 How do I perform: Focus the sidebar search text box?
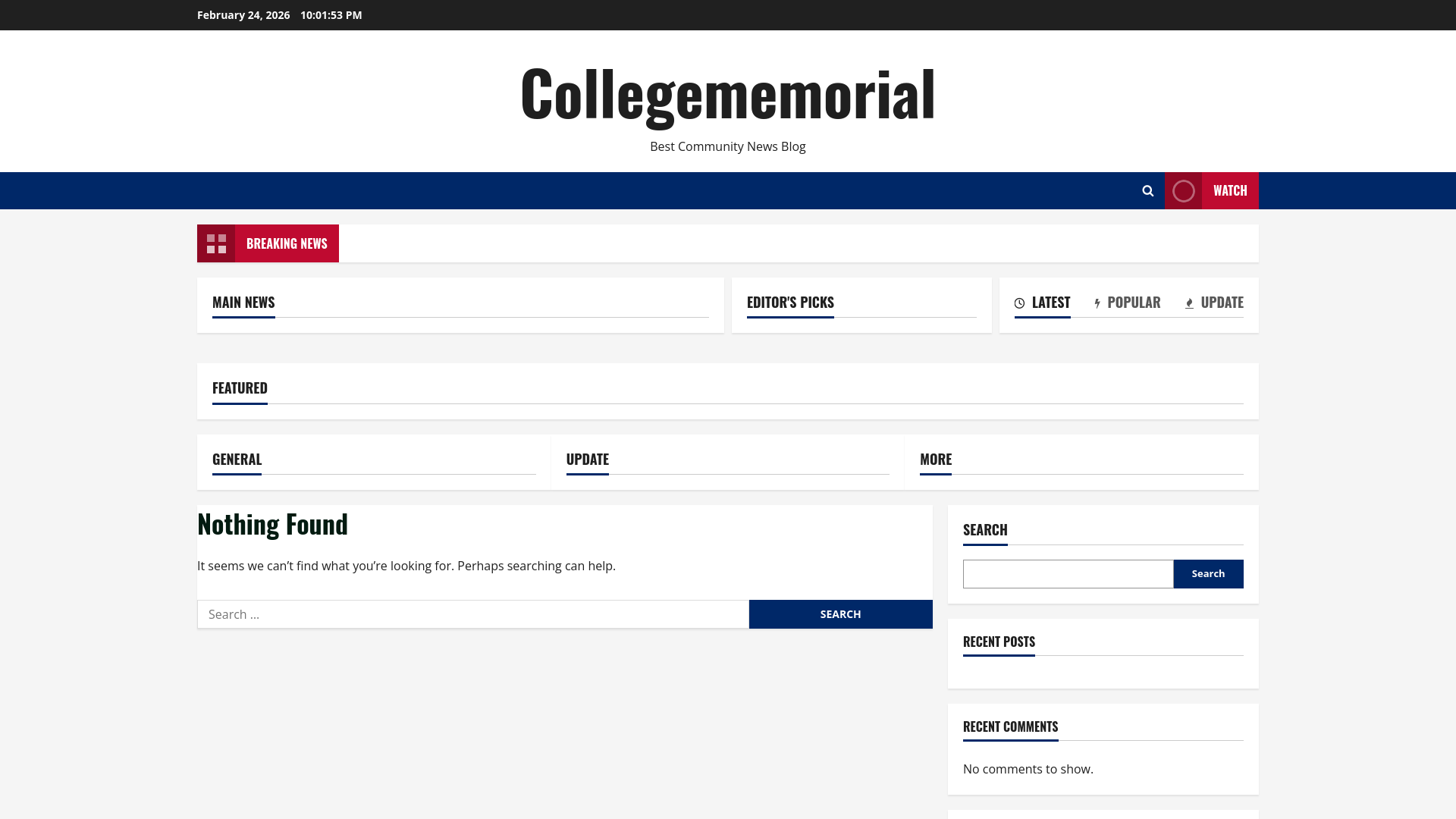click(x=1068, y=574)
